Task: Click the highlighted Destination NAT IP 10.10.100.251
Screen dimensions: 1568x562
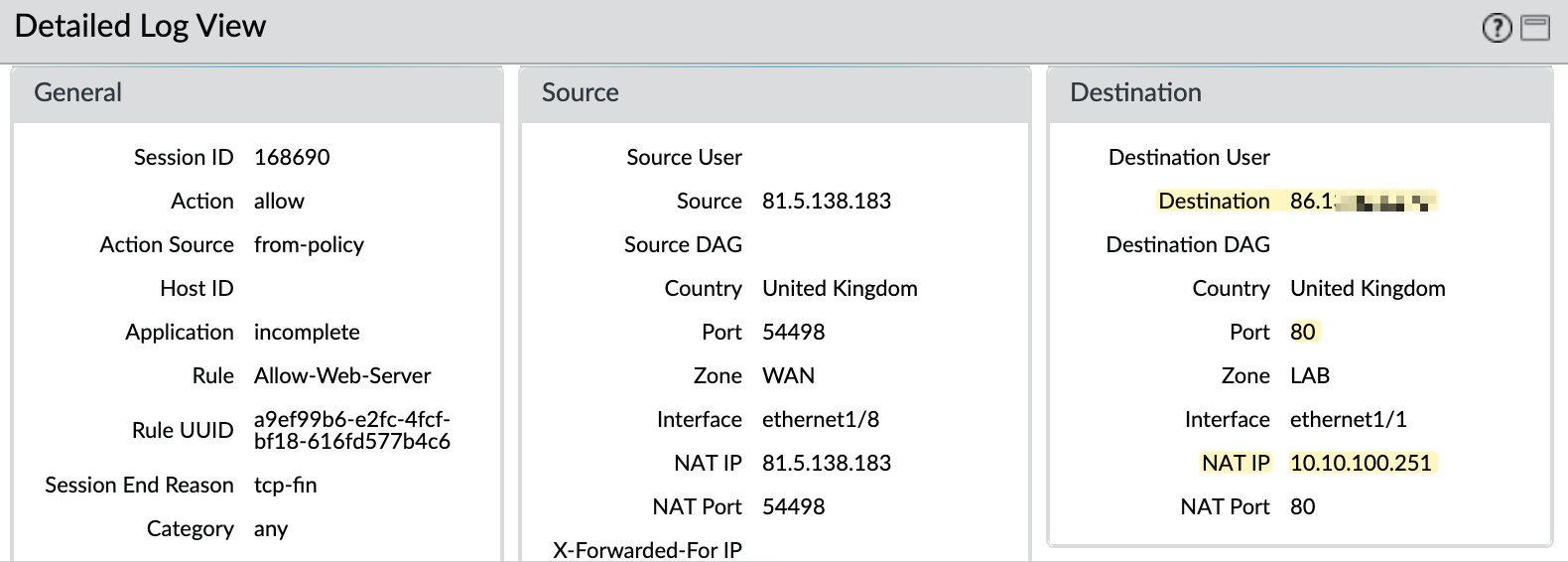Action: pos(1361,463)
